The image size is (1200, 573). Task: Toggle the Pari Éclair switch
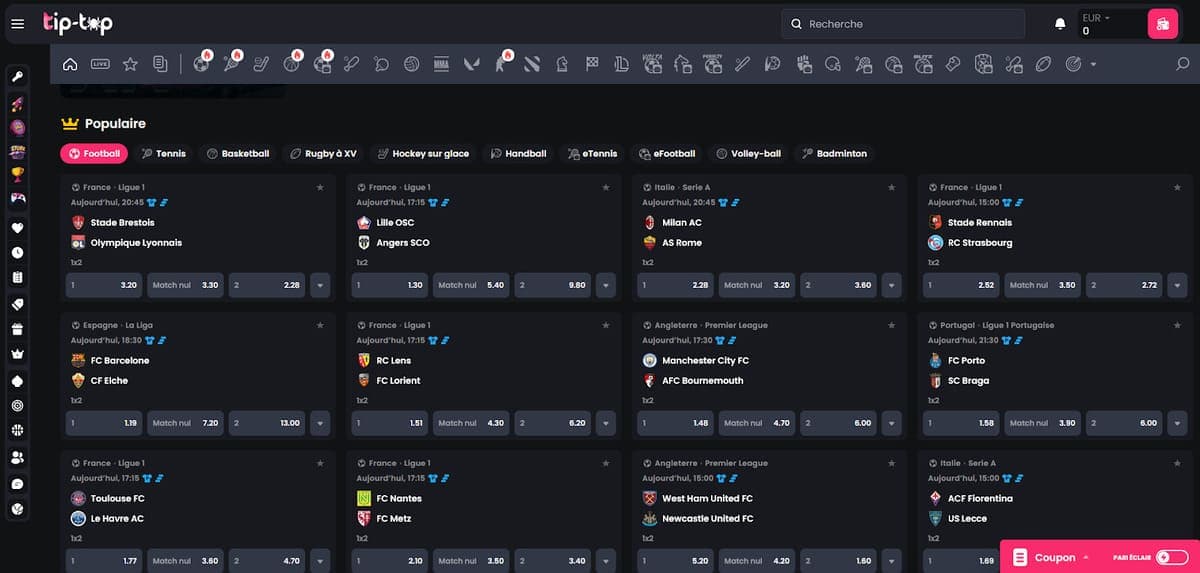[x=1173, y=557]
